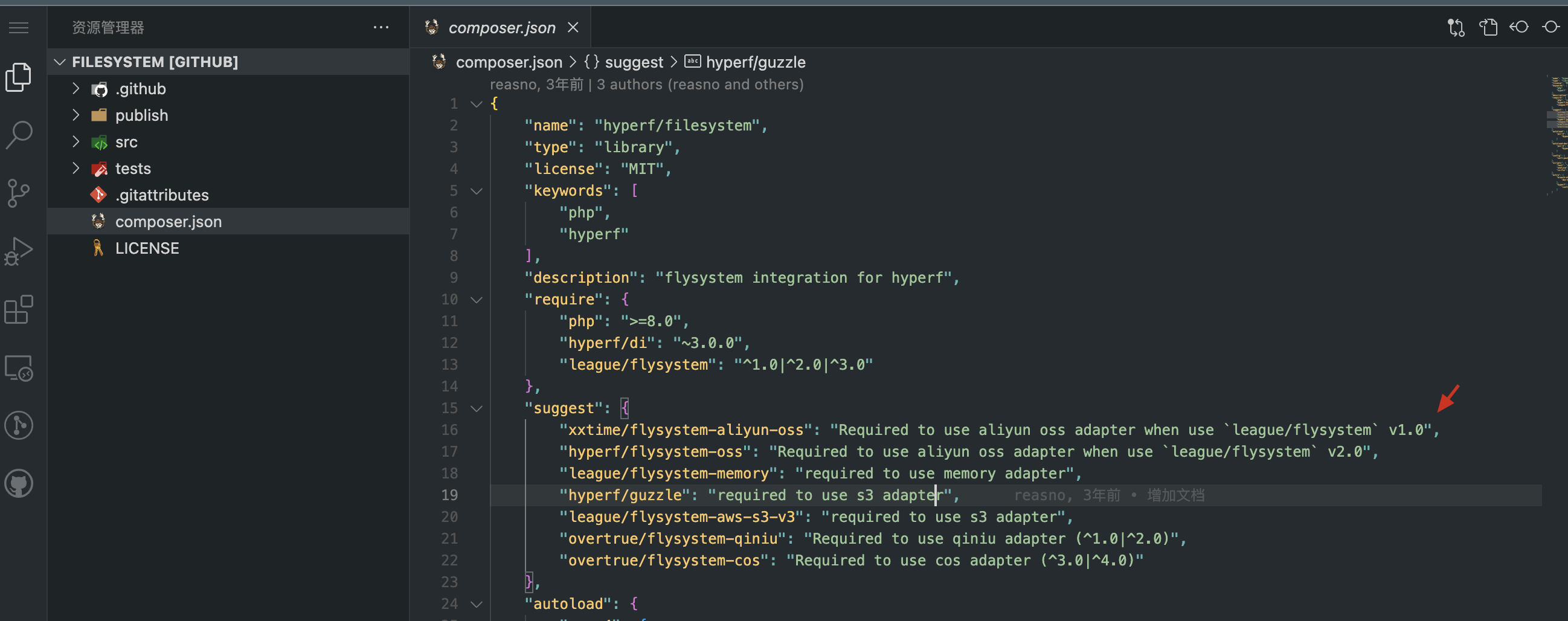Open the hamburger menu at top left
The image size is (1568, 621).
(x=19, y=27)
